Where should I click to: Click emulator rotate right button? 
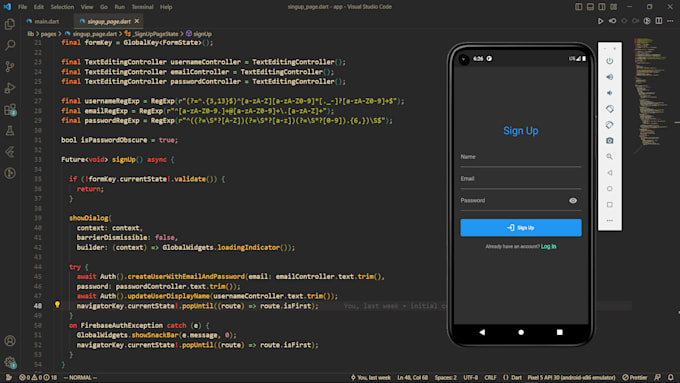coord(609,125)
